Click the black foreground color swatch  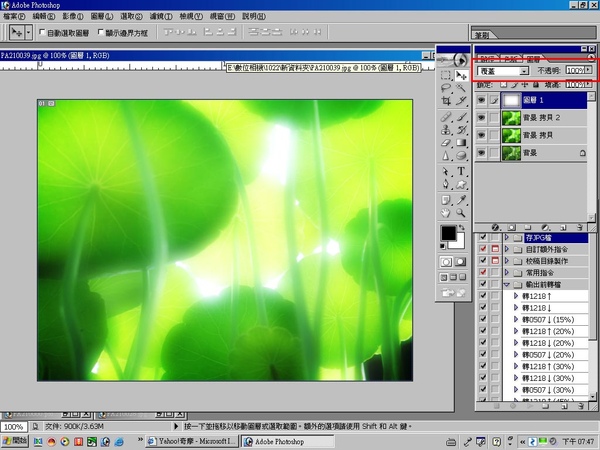point(449,234)
